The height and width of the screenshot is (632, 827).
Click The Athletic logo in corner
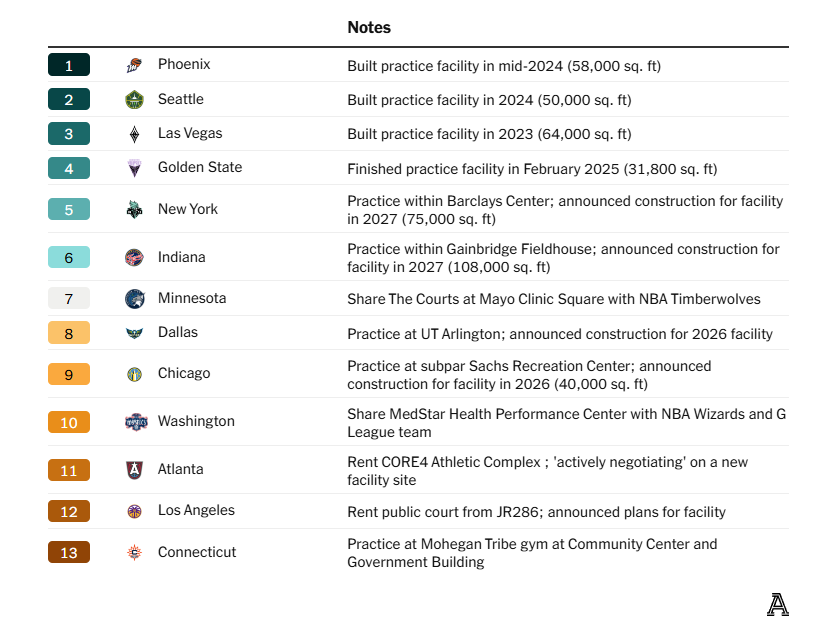777,604
